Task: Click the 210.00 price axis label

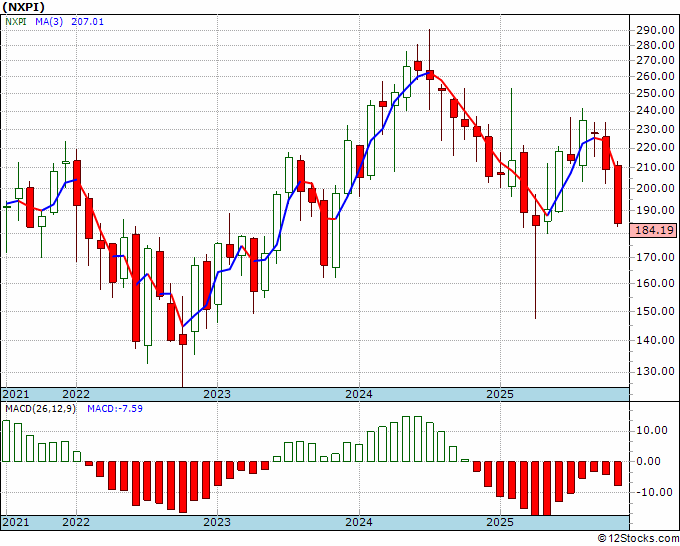Action: pos(655,167)
